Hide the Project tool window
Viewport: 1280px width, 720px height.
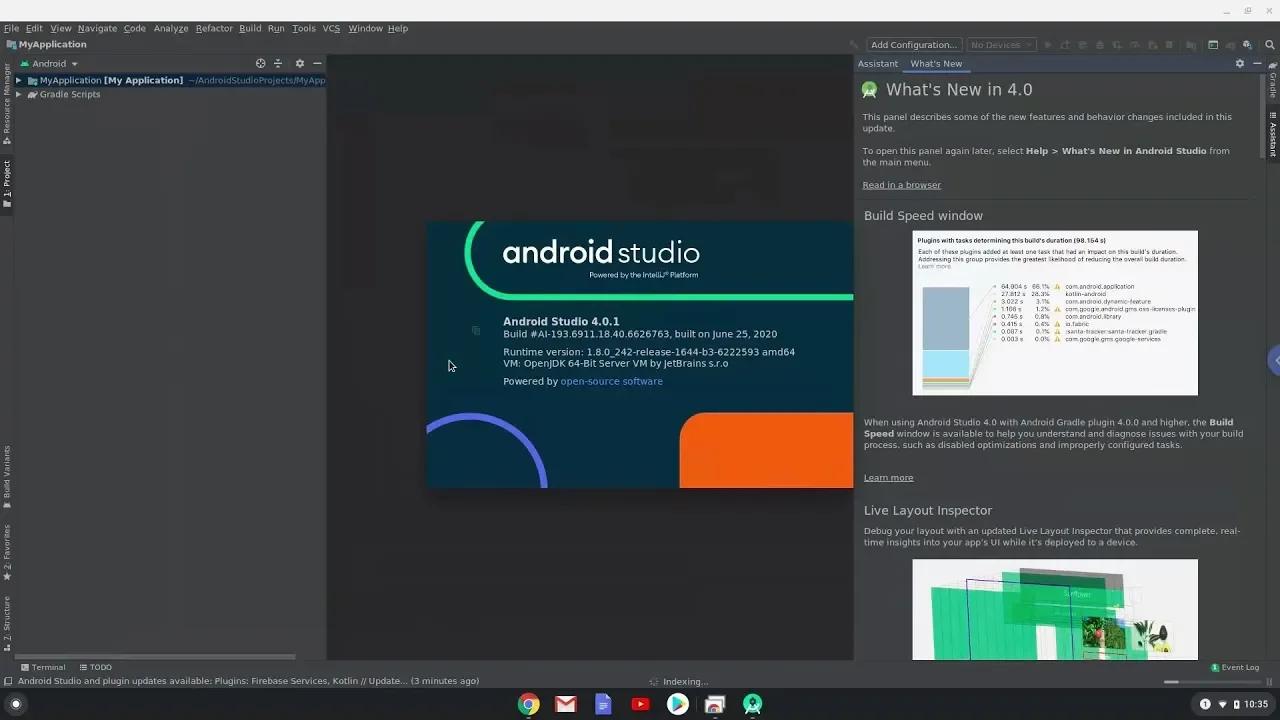point(317,63)
